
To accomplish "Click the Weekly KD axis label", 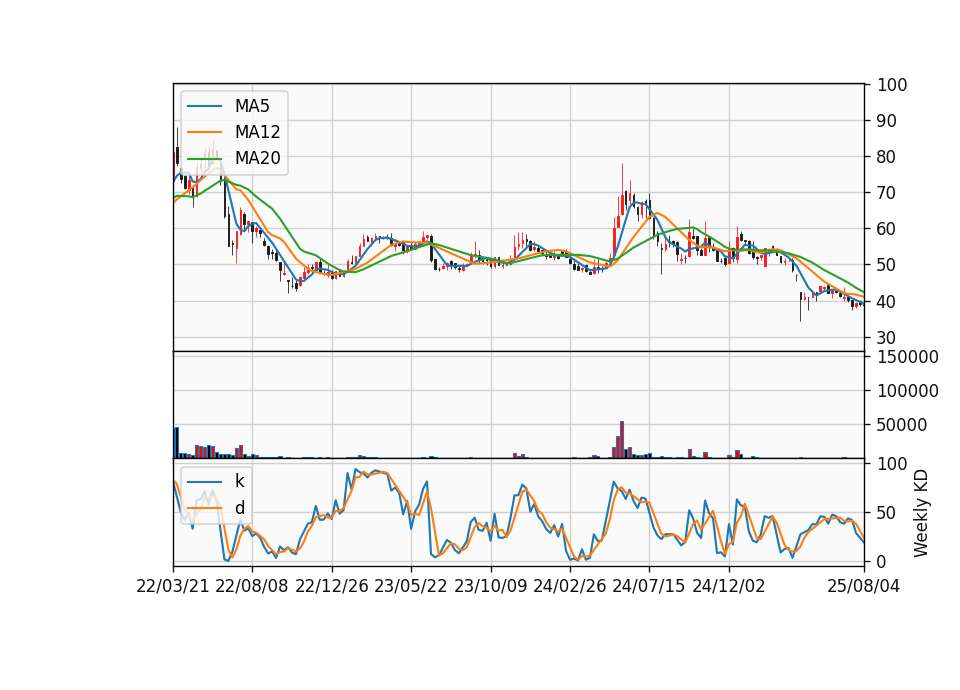I will click(920, 513).
